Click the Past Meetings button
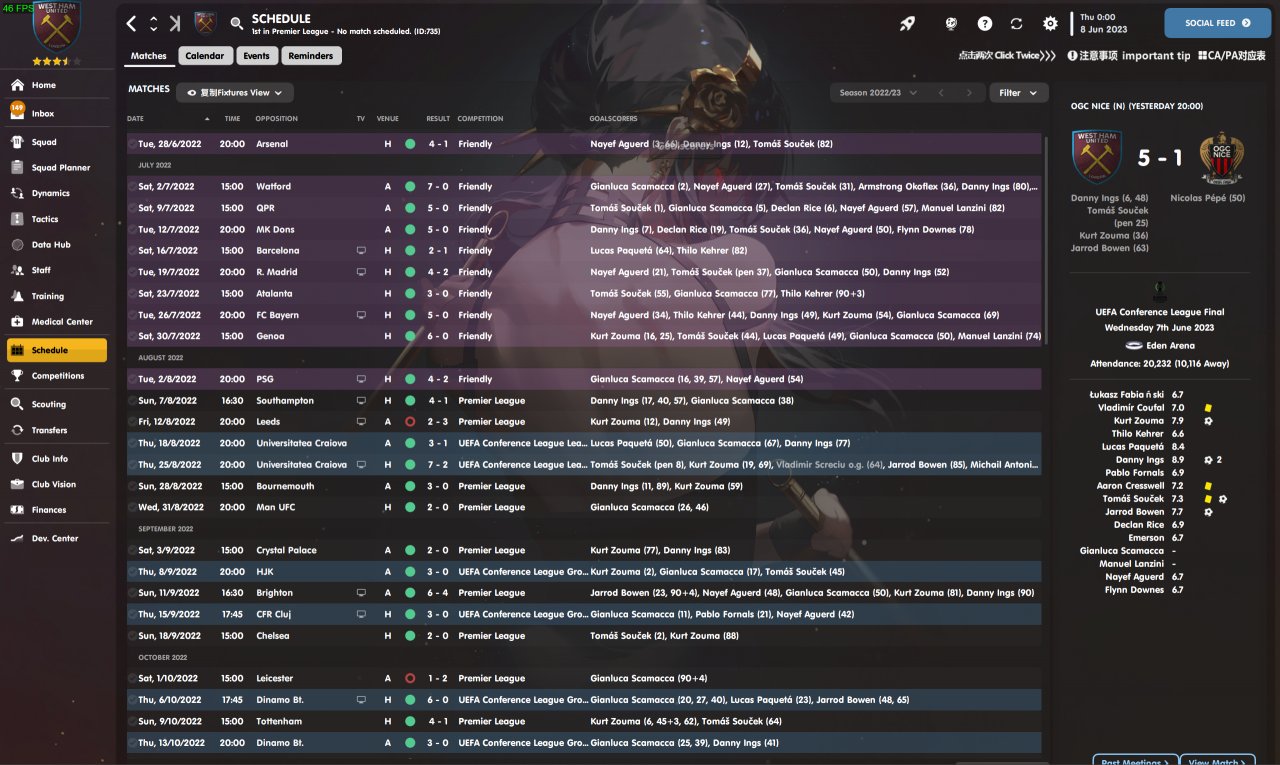 point(1134,761)
